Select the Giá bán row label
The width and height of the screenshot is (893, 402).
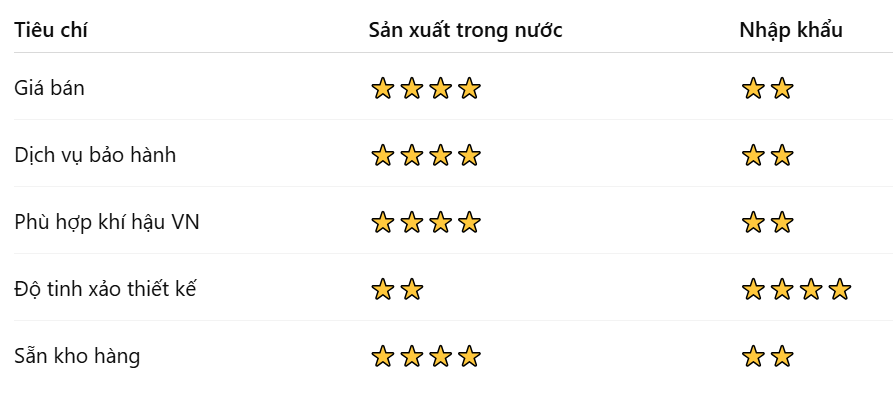(x=49, y=88)
